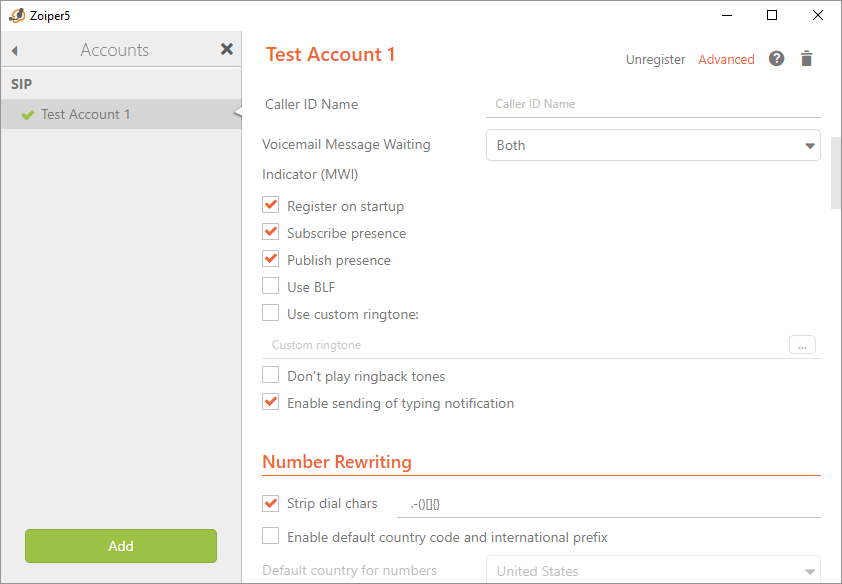Expand Default country dropdown United States
Viewport: 842px width, 584px height.
click(x=653, y=571)
